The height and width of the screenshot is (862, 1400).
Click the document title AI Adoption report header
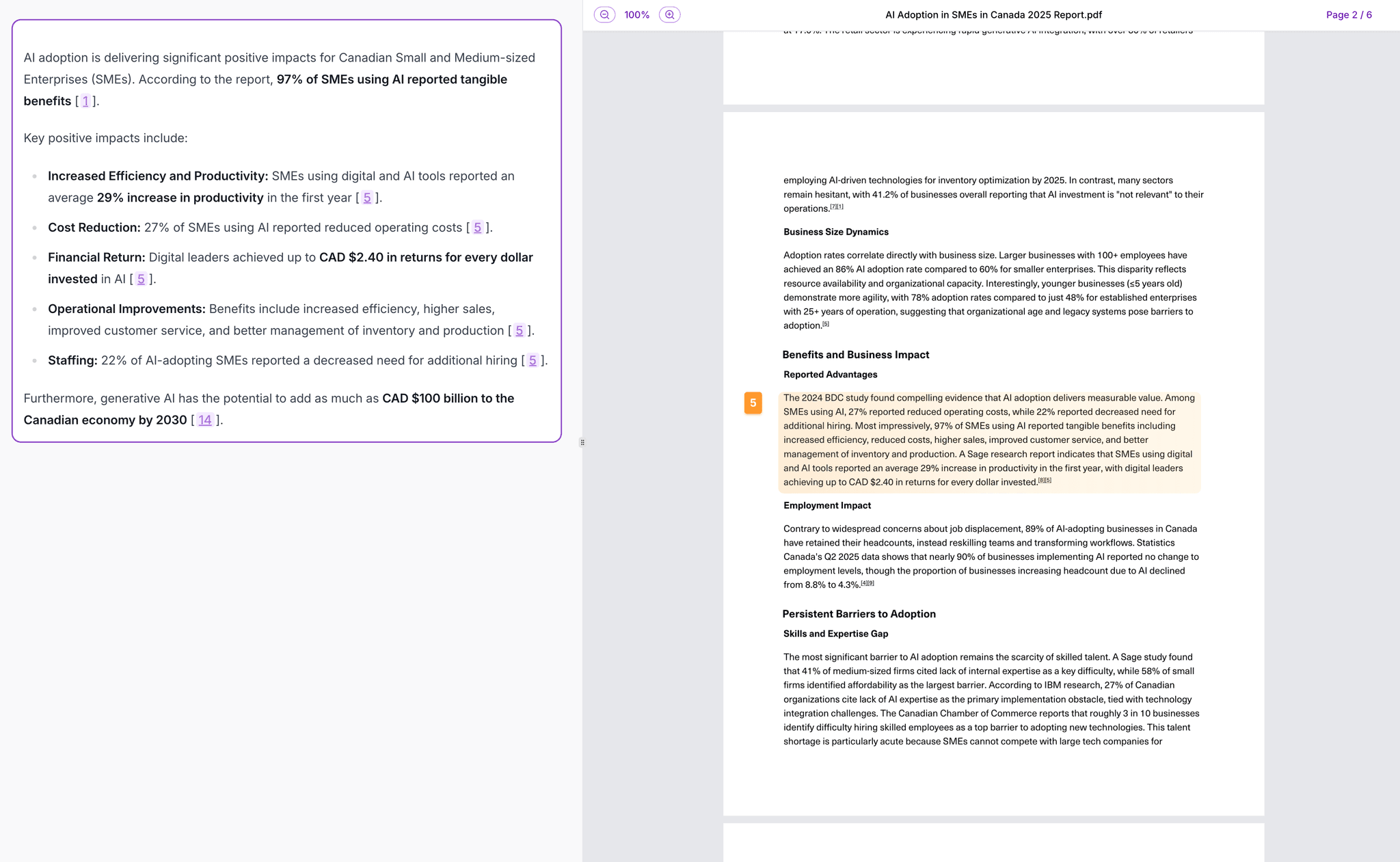tap(993, 14)
